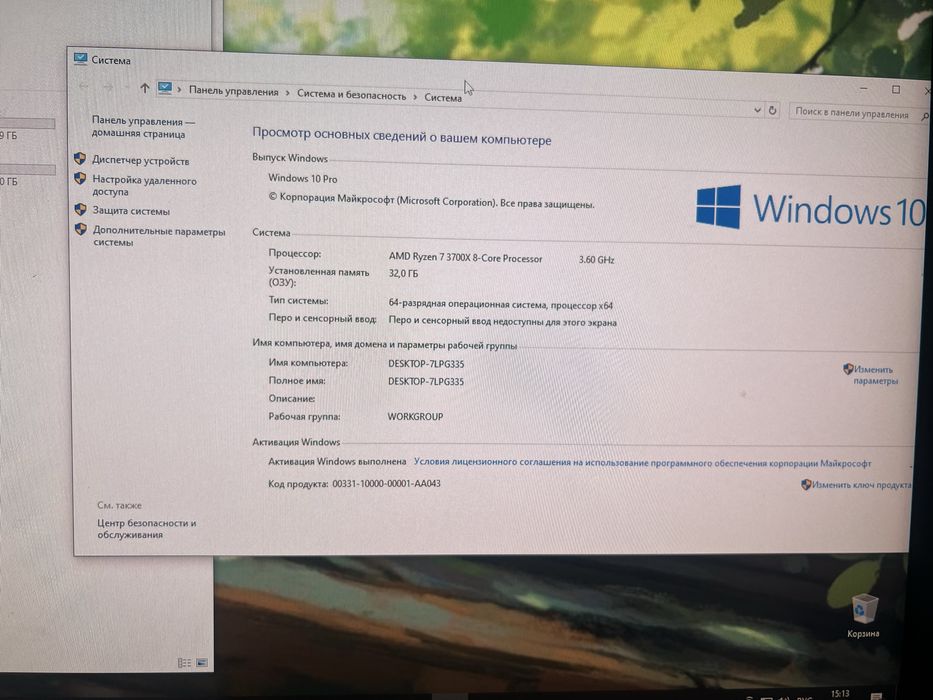Screen dimensions: 933x700
Task: Click 3.60 GHz processor speed text
Action: point(596,260)
